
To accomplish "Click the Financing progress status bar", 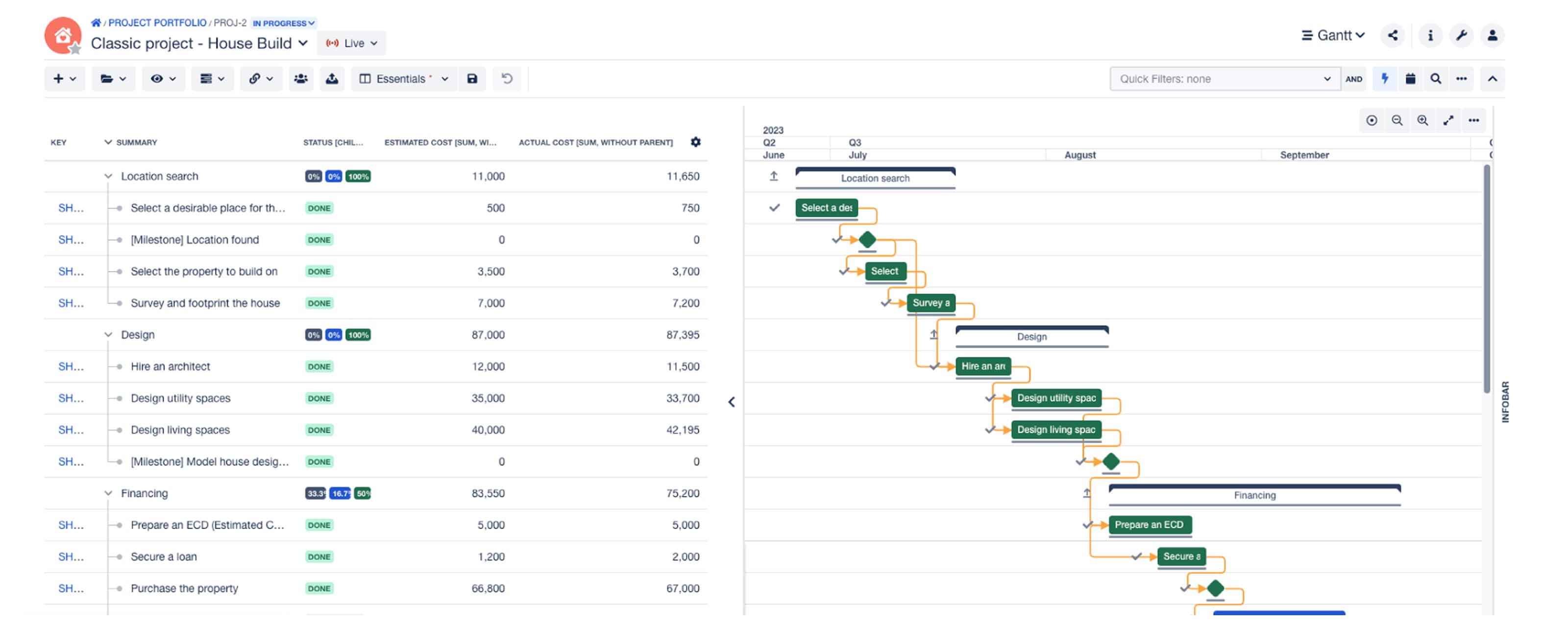I will pos(338,494).
